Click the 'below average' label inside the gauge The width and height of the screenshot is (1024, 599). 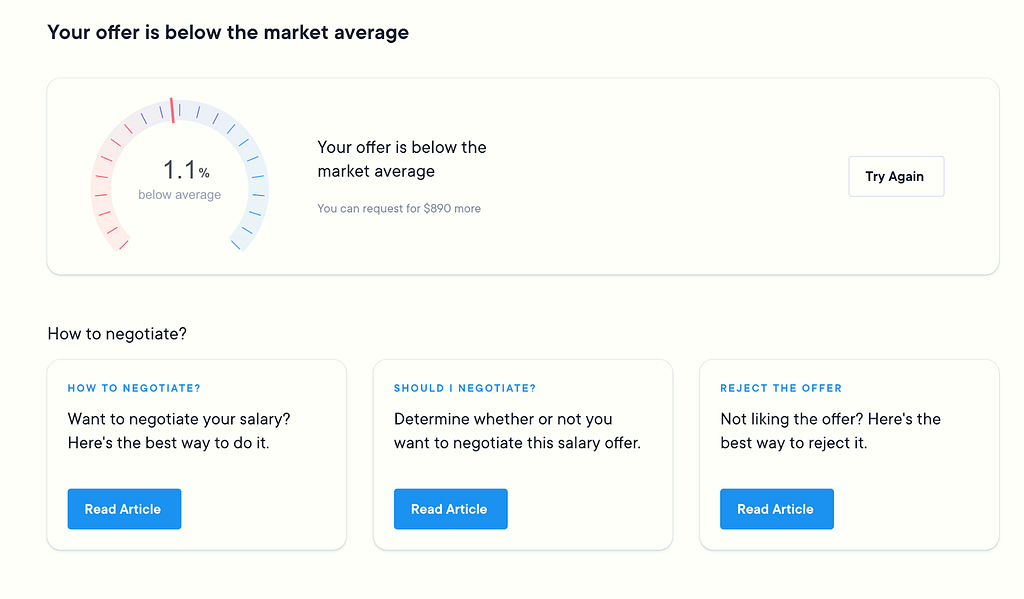(x=180, y=195)
